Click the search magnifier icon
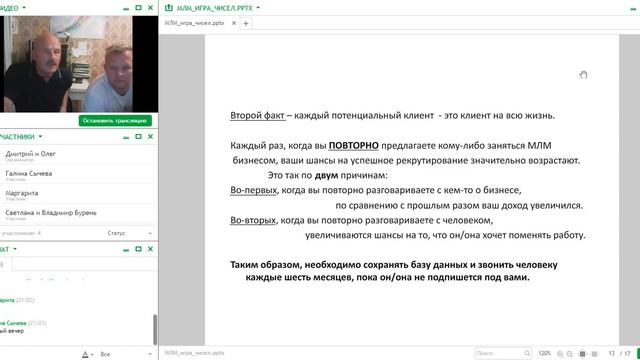This screenshot has height=360, width=640. coord(527,353)
